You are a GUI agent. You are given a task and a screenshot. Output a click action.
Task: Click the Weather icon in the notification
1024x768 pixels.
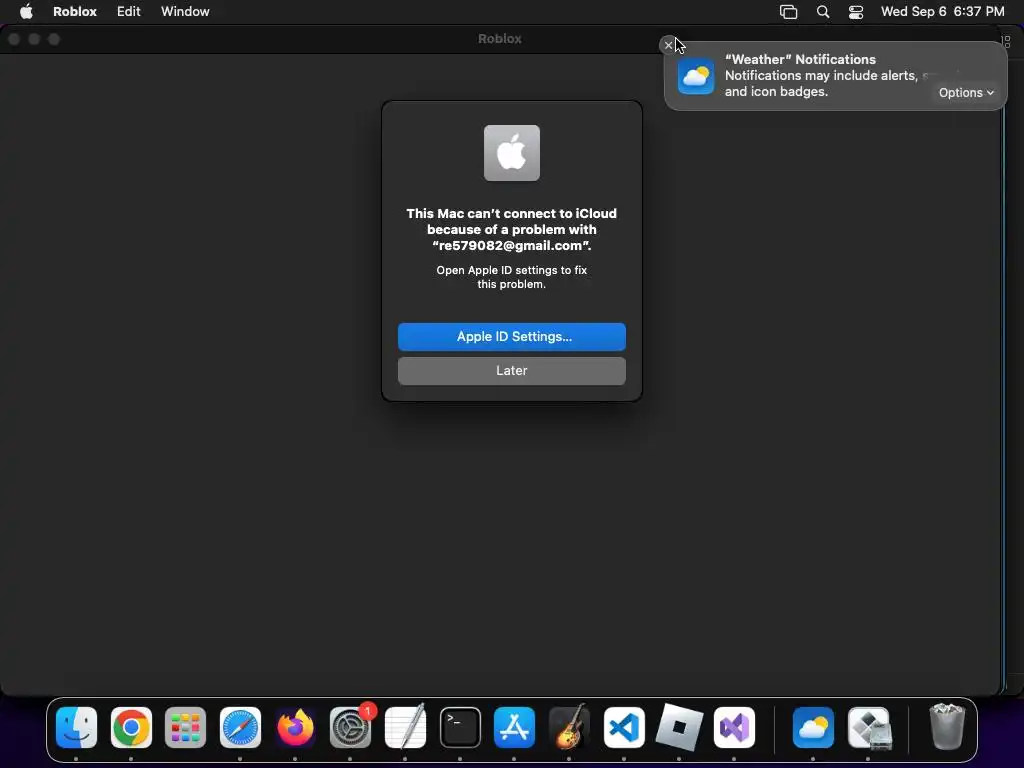click(696, 76)
